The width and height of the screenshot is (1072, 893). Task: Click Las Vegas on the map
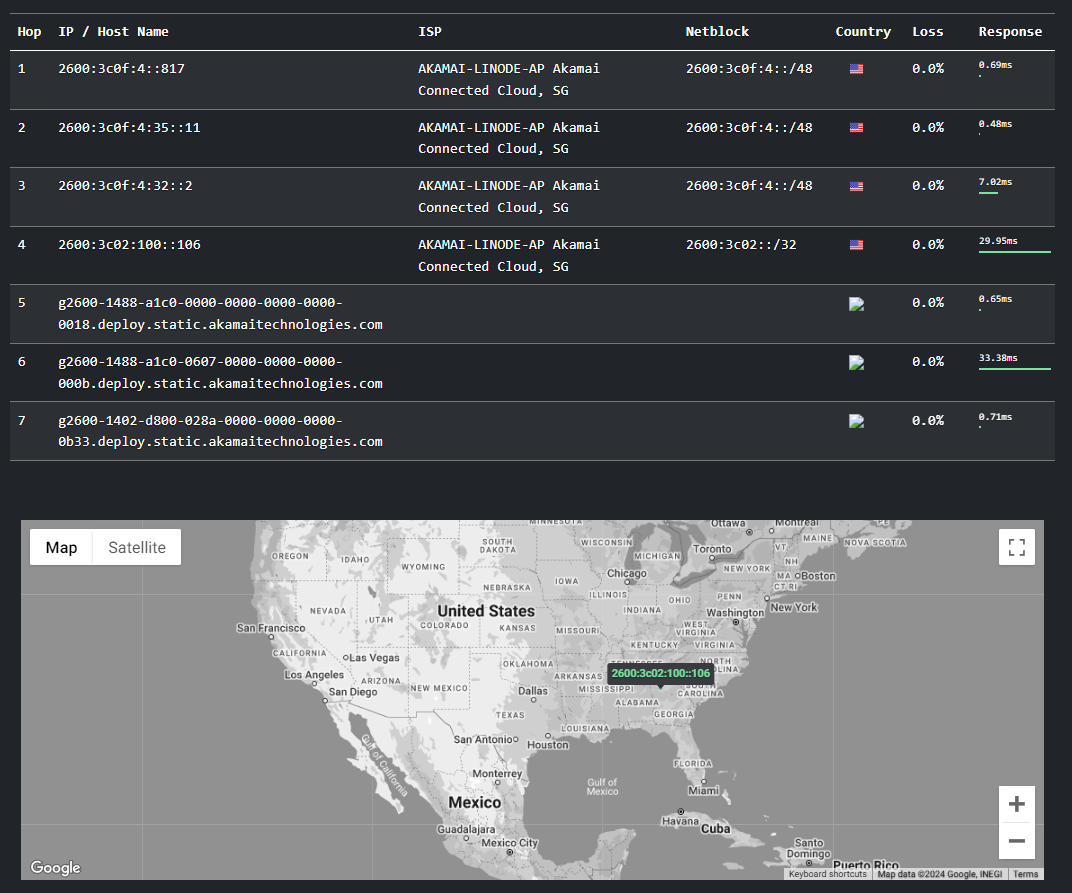[374, 658]
